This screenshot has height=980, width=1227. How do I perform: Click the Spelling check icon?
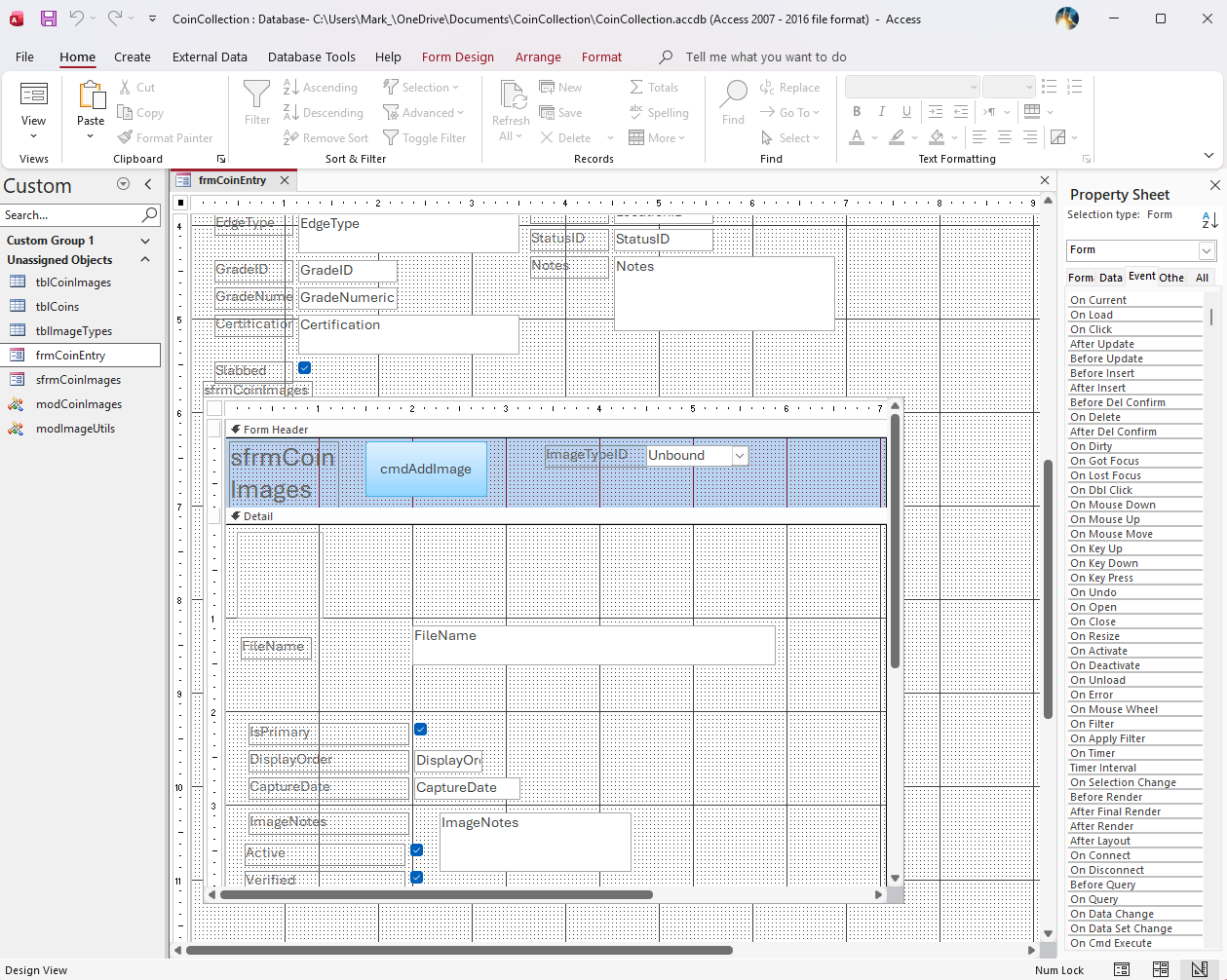tap(636, 113)
